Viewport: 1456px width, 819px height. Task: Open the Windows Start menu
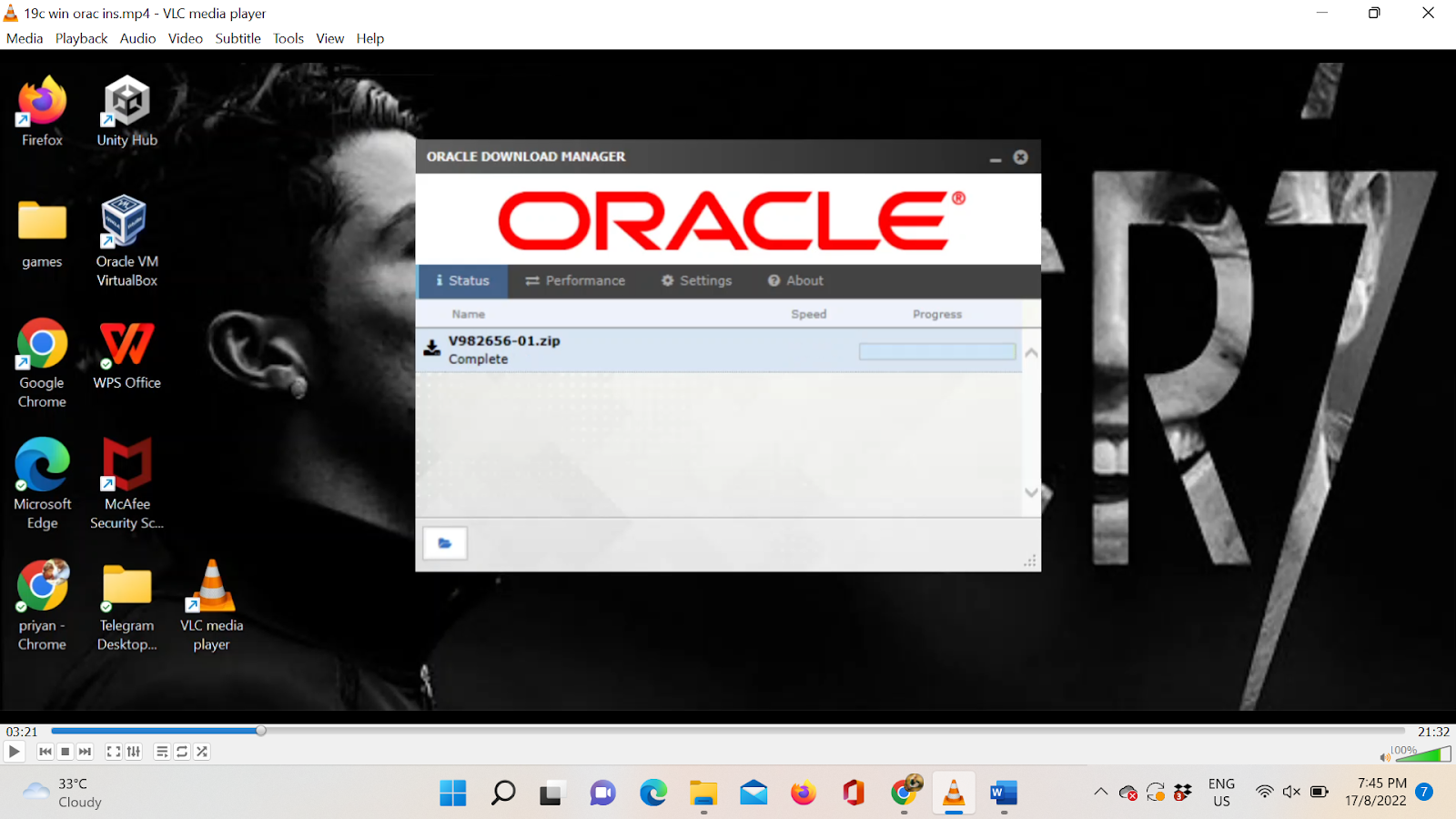click(453, 794)
